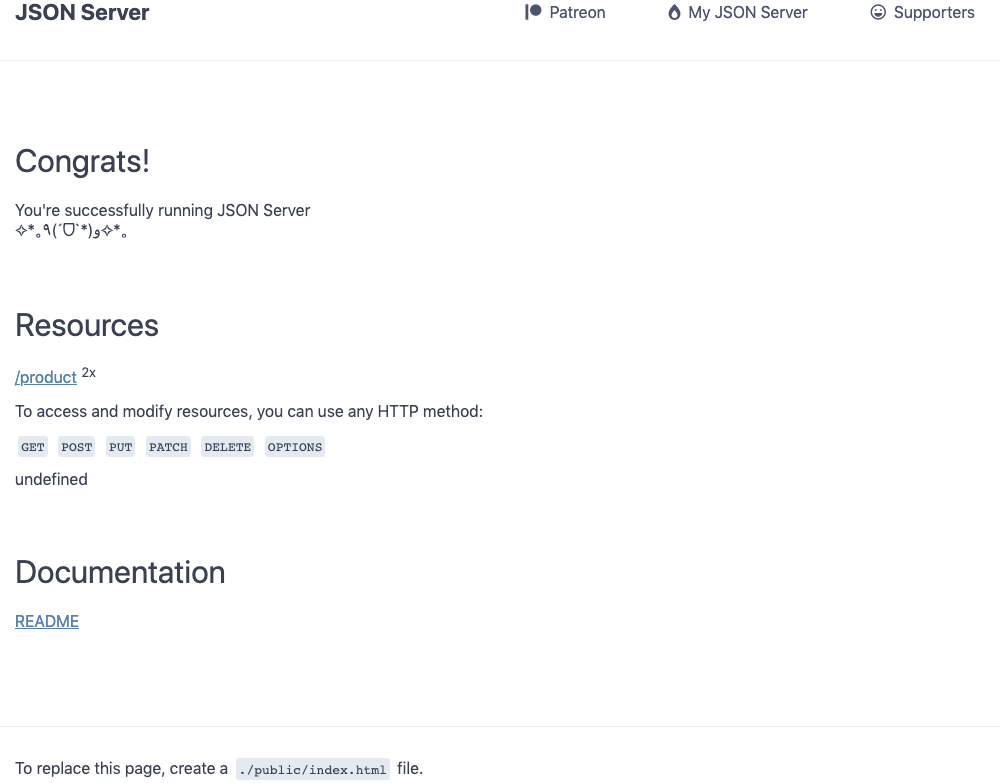Click the 2x count beside /product
This screenshot has height=783, width=1000.
[x=89, y=373]
